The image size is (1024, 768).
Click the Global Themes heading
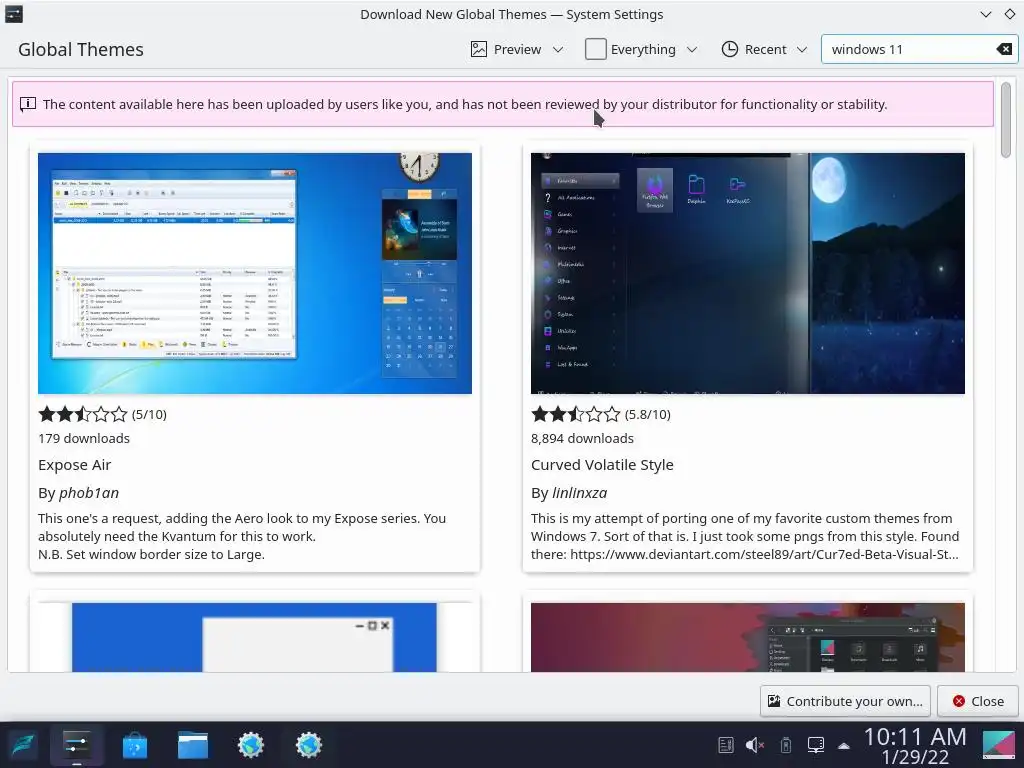[81, 50]
